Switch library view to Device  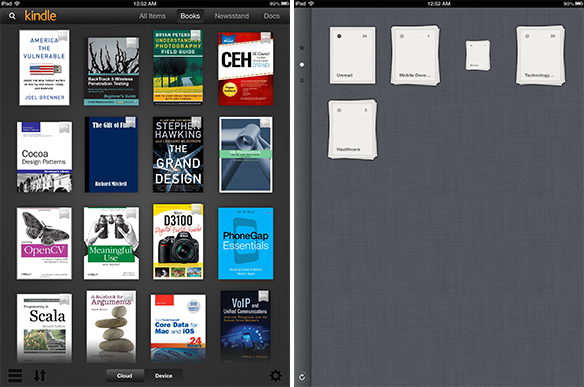(164, 375)
